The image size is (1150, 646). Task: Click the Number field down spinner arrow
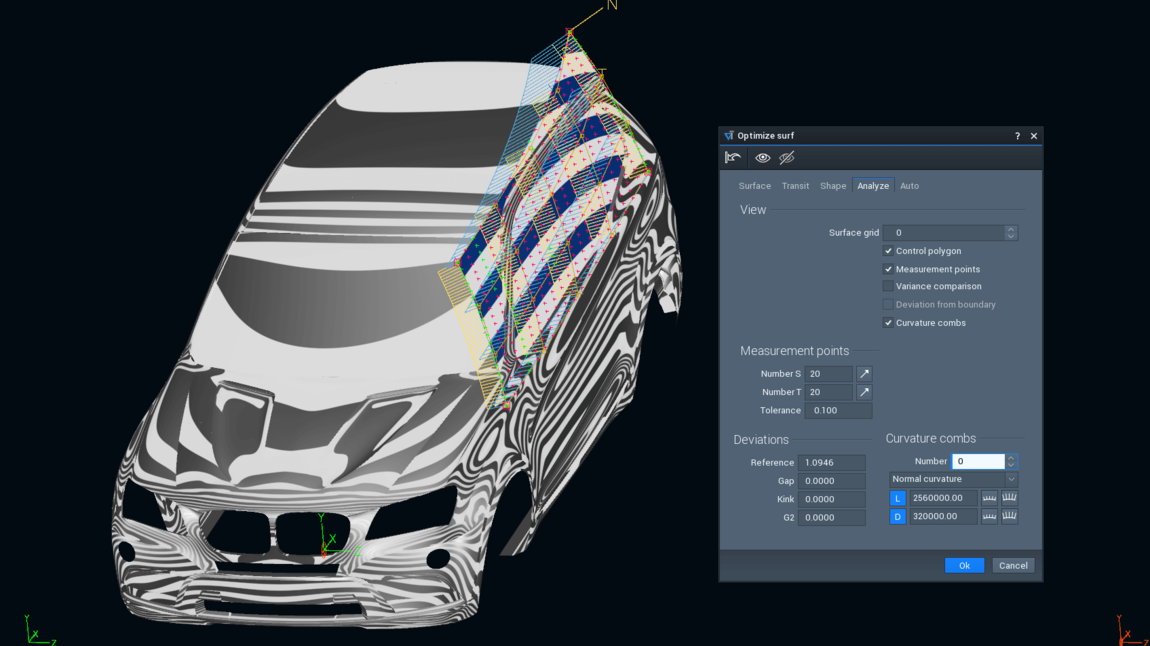(1011, 466)
